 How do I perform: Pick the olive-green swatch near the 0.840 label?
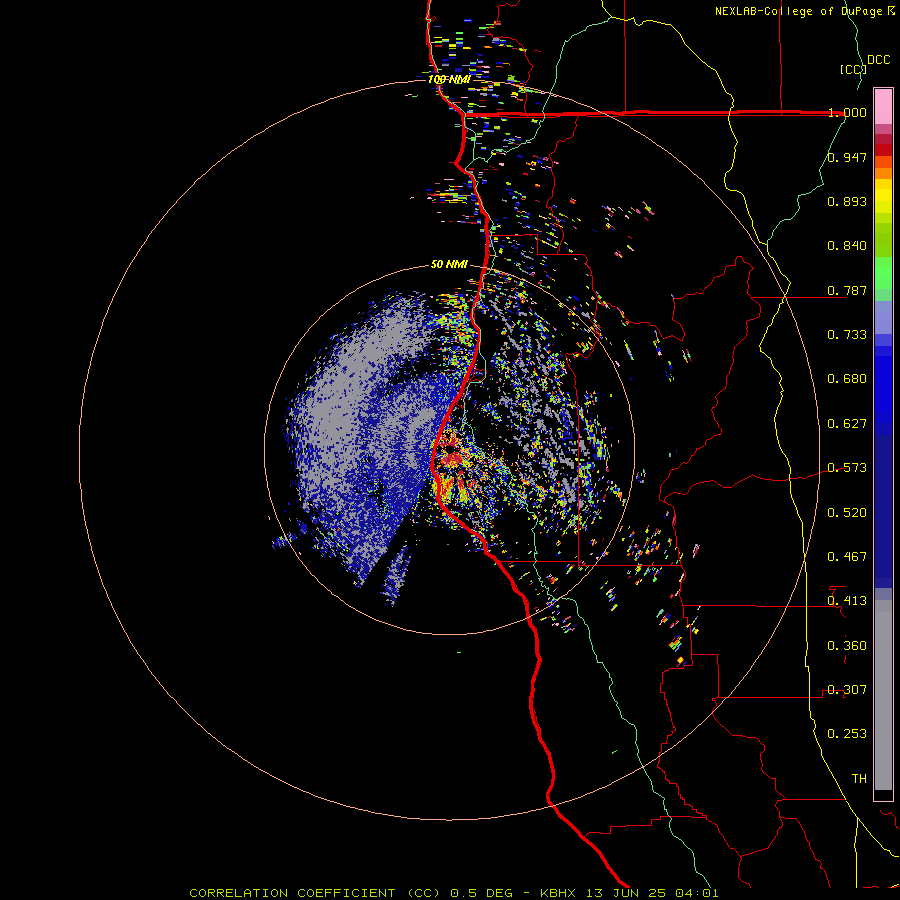click(883, 240)
